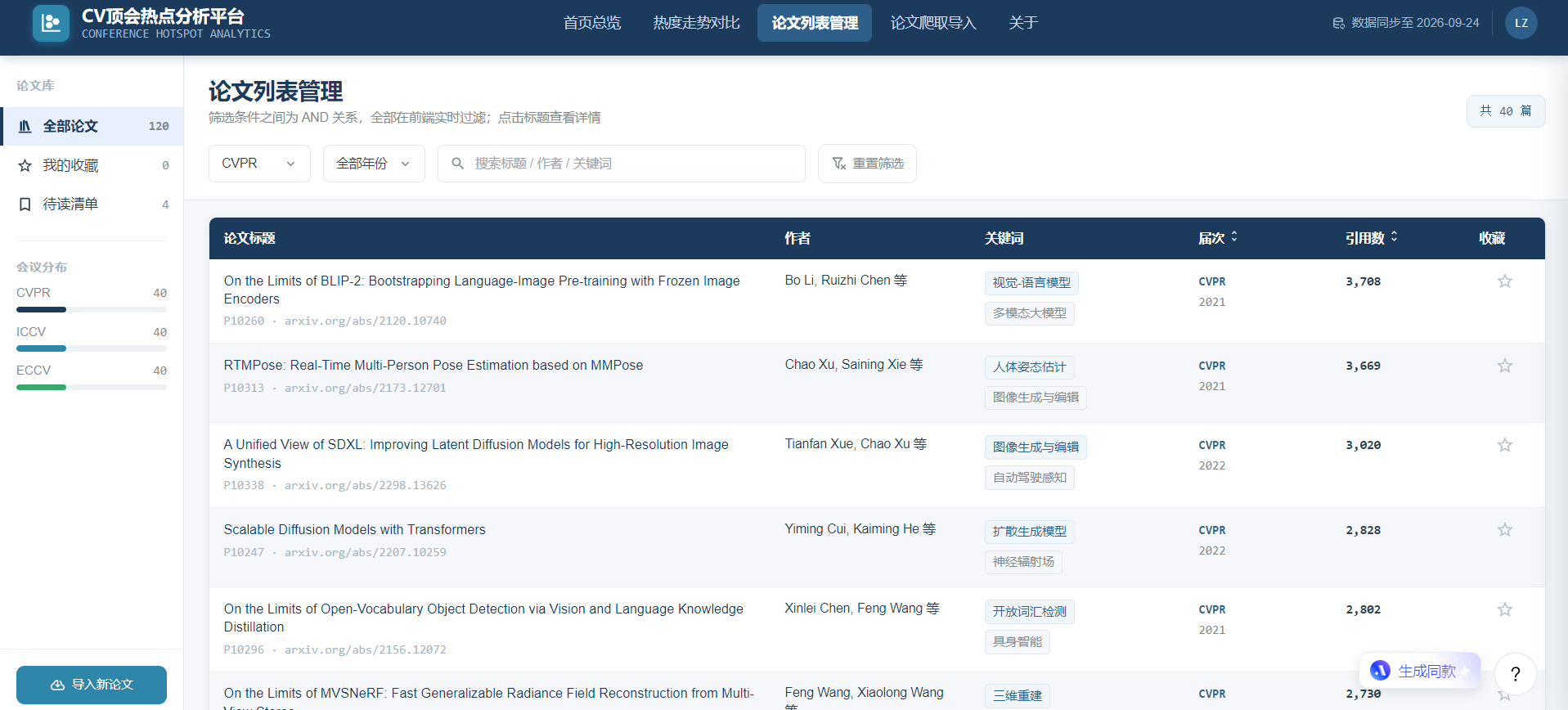
Task: Focus the title/author/keyword search field
Action: (x=622, y=164)
